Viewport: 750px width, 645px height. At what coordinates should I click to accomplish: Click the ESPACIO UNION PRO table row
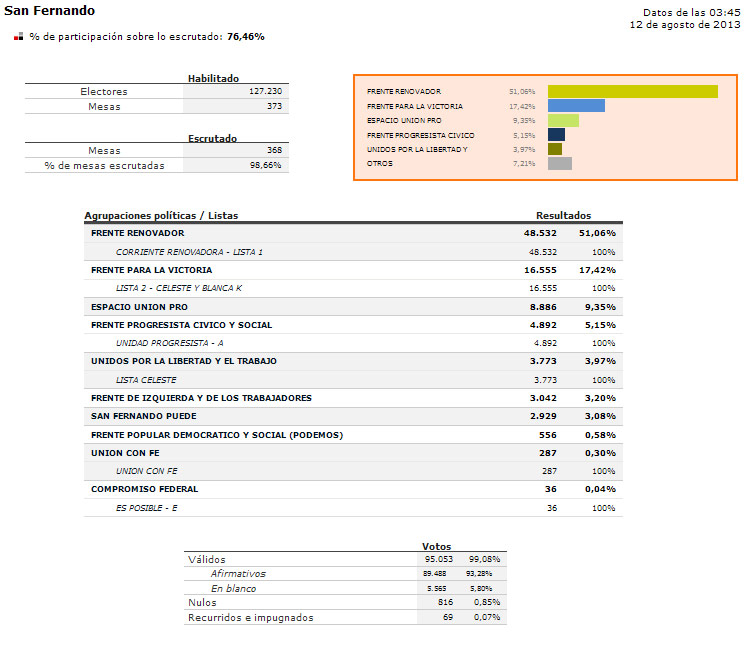[139, 307]
